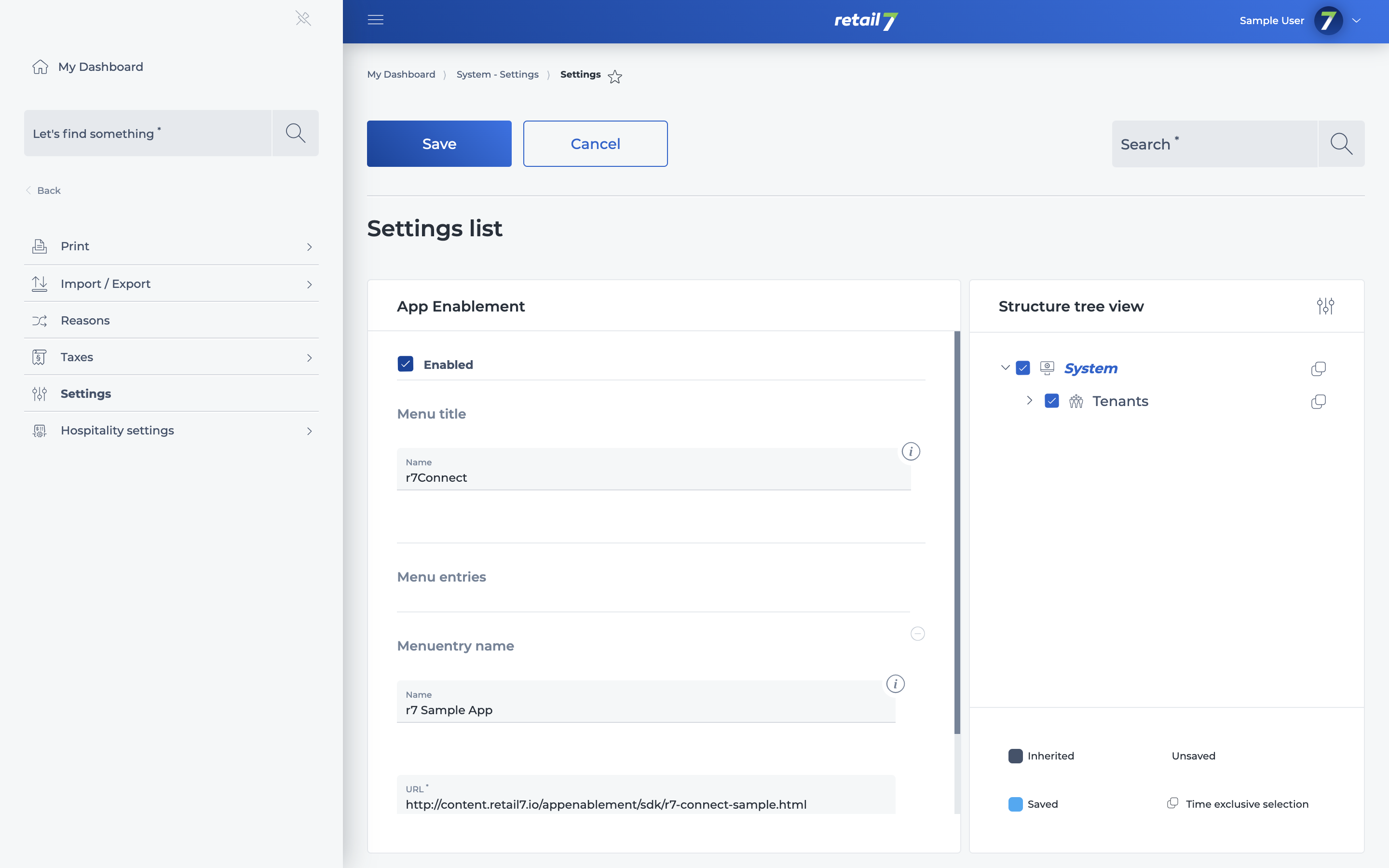Viewport: 1389px width, 868px height.
Task: Expand the Print submenu chevron
Action: click(x=309, y=247)
